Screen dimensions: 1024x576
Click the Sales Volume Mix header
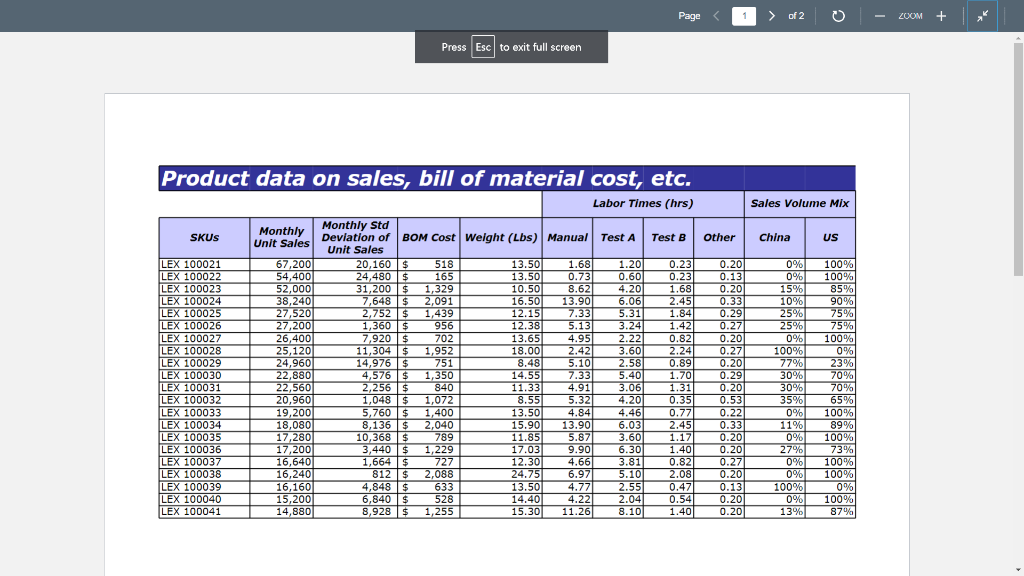coord(799,203)
